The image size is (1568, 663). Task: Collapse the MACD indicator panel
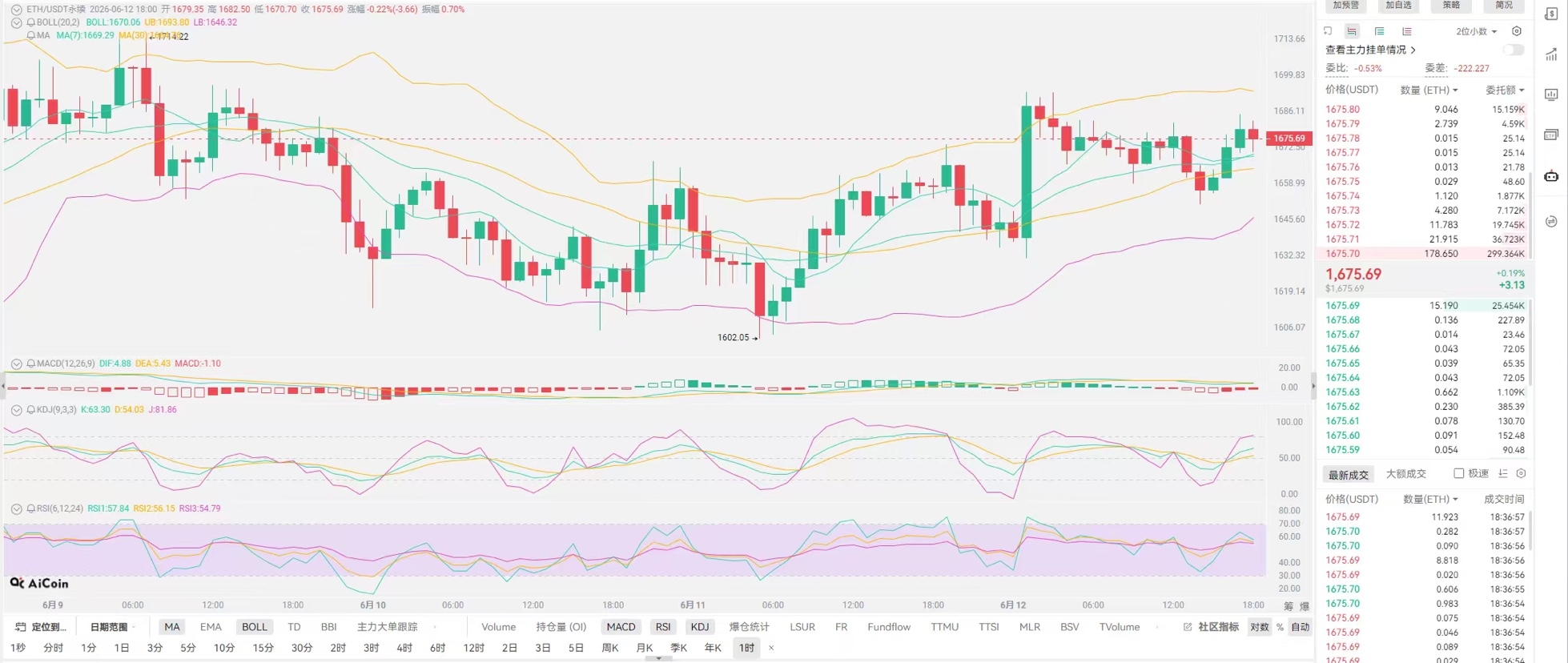(16, 364)
